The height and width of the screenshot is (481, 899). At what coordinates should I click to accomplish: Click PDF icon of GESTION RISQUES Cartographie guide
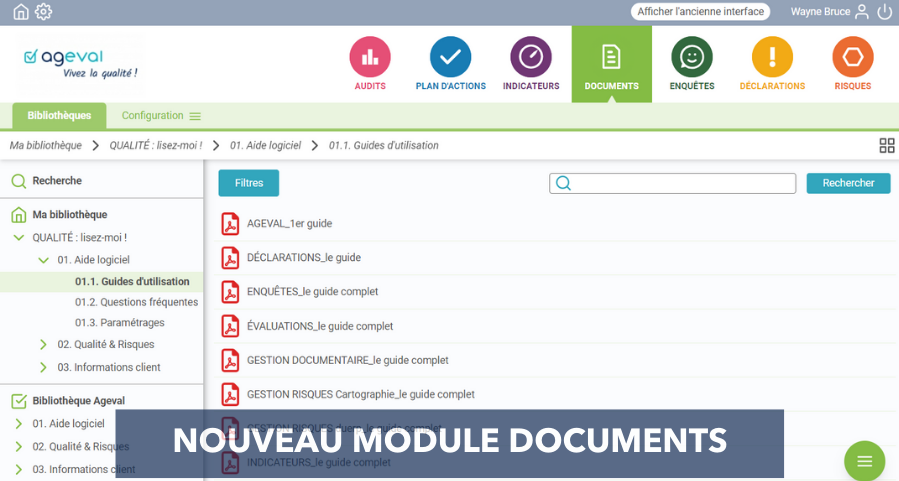tap(230, 394)
